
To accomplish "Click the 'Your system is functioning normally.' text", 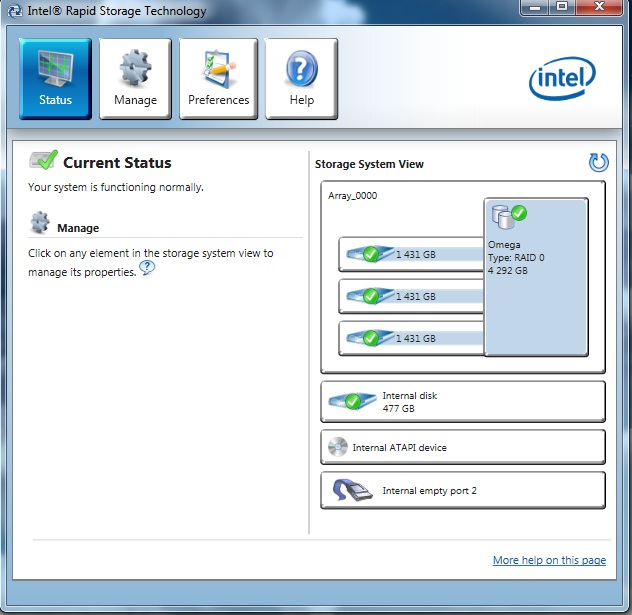I will [116, 187].
